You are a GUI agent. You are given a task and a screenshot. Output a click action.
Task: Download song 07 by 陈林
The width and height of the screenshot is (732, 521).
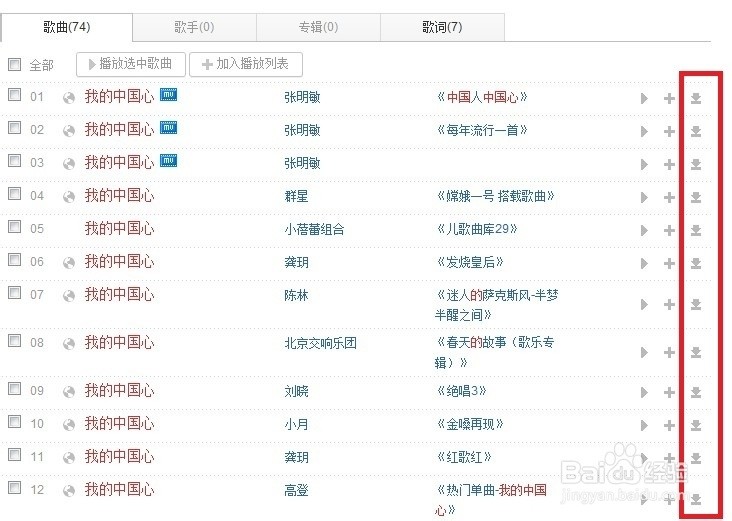[696, 304]
